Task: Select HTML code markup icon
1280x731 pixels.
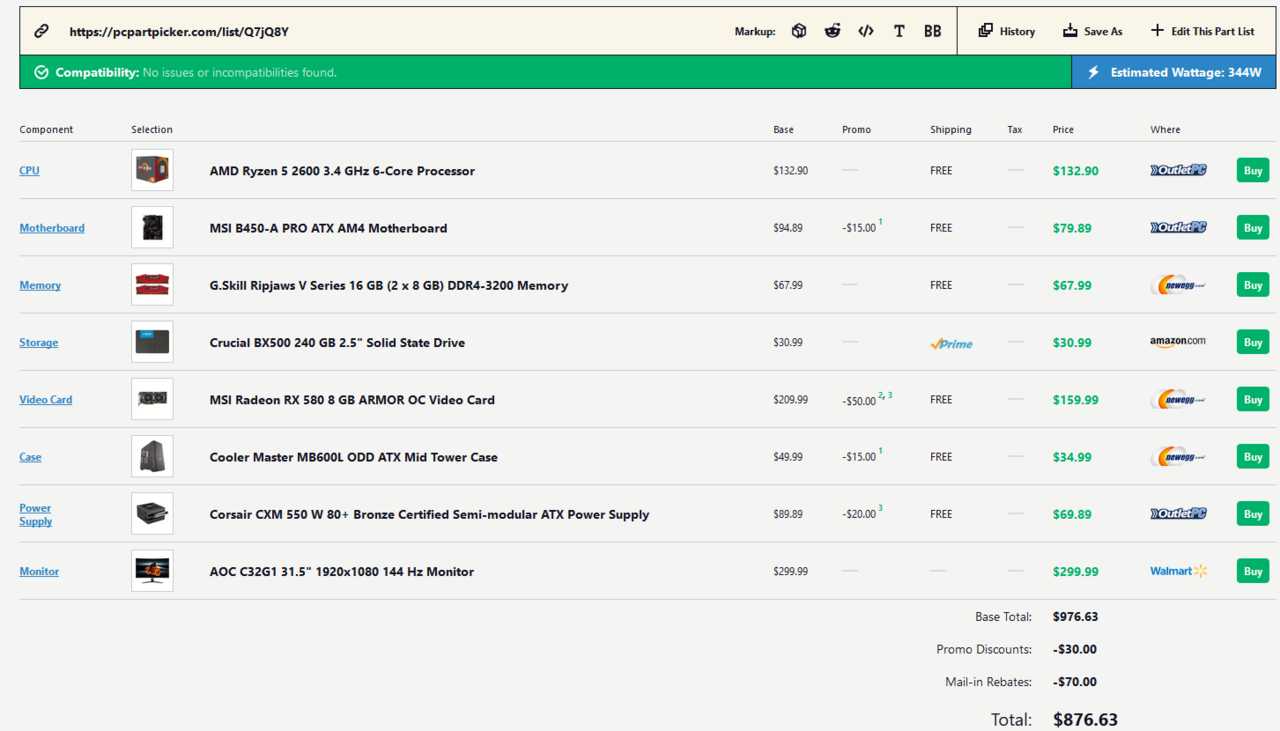Action: point(866,31)
